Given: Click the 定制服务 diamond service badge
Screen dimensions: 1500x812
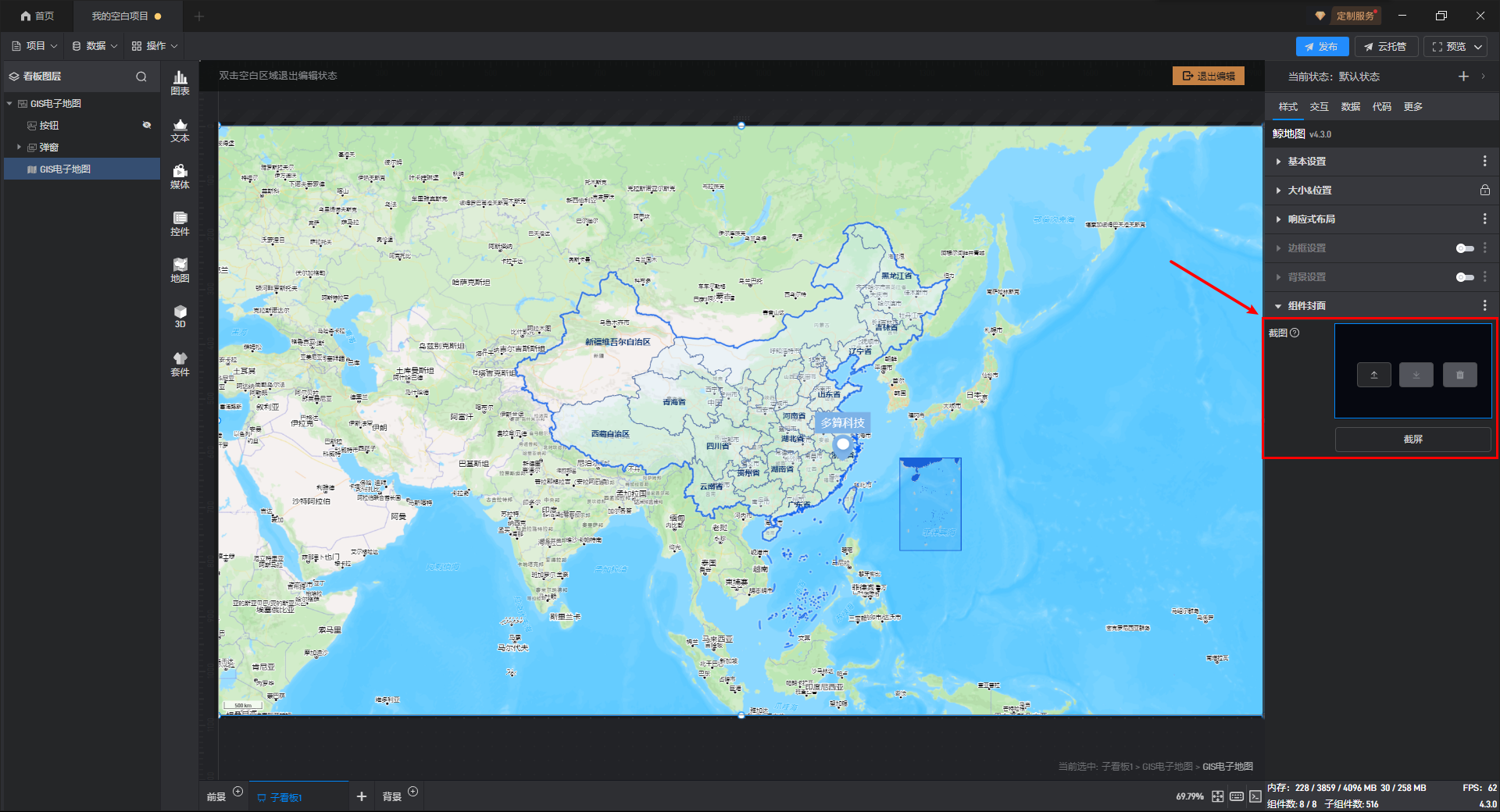Looking at the screenshot, I should (x=1348, y=16).
